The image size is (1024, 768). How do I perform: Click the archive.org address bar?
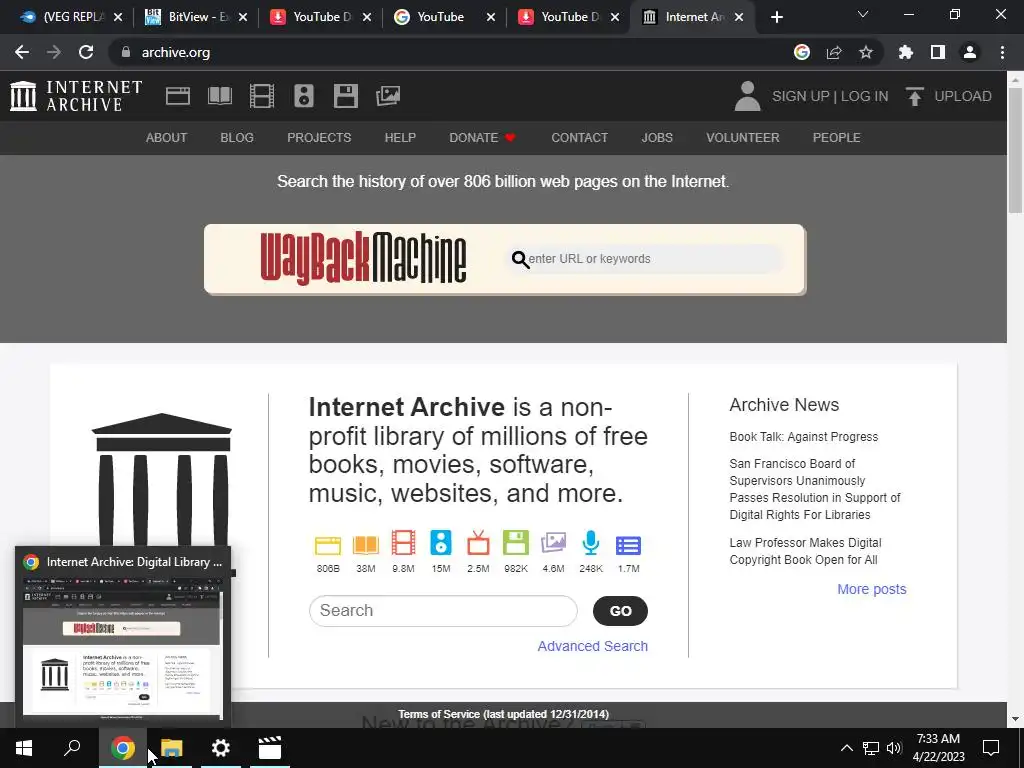point(451,52)
